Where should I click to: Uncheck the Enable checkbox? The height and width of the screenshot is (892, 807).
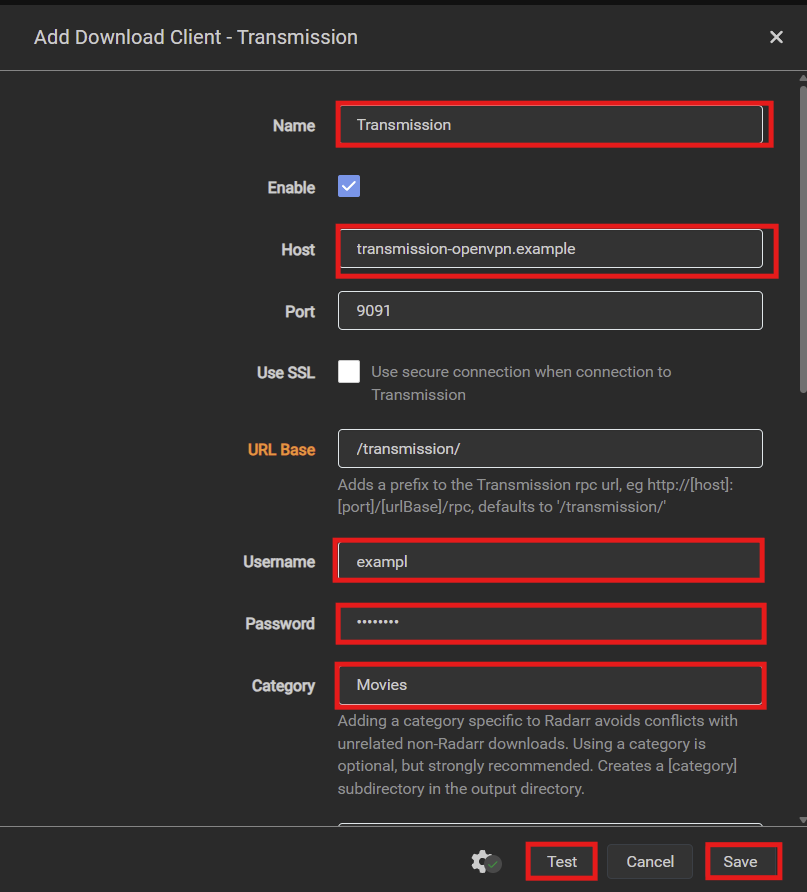coord(349,186)
